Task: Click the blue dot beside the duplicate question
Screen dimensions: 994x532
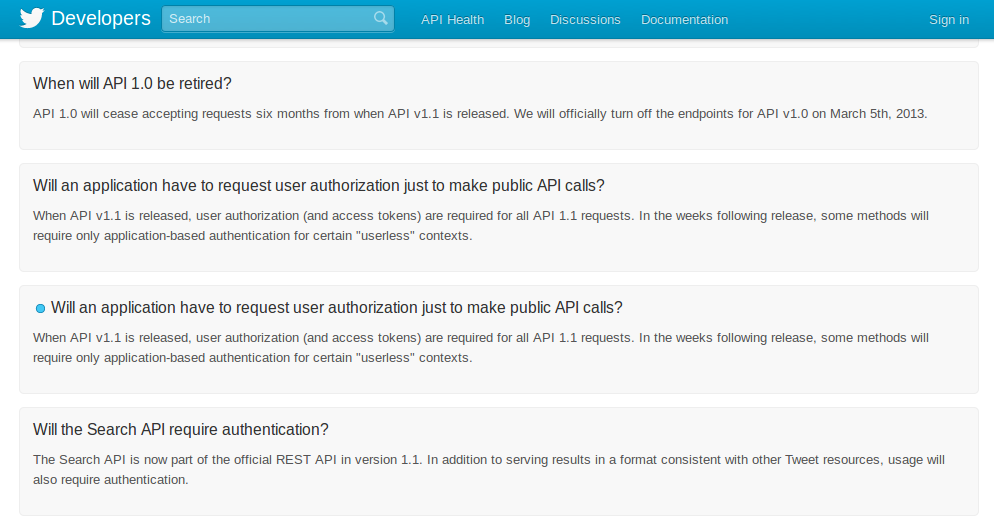Action: [41, 309]
